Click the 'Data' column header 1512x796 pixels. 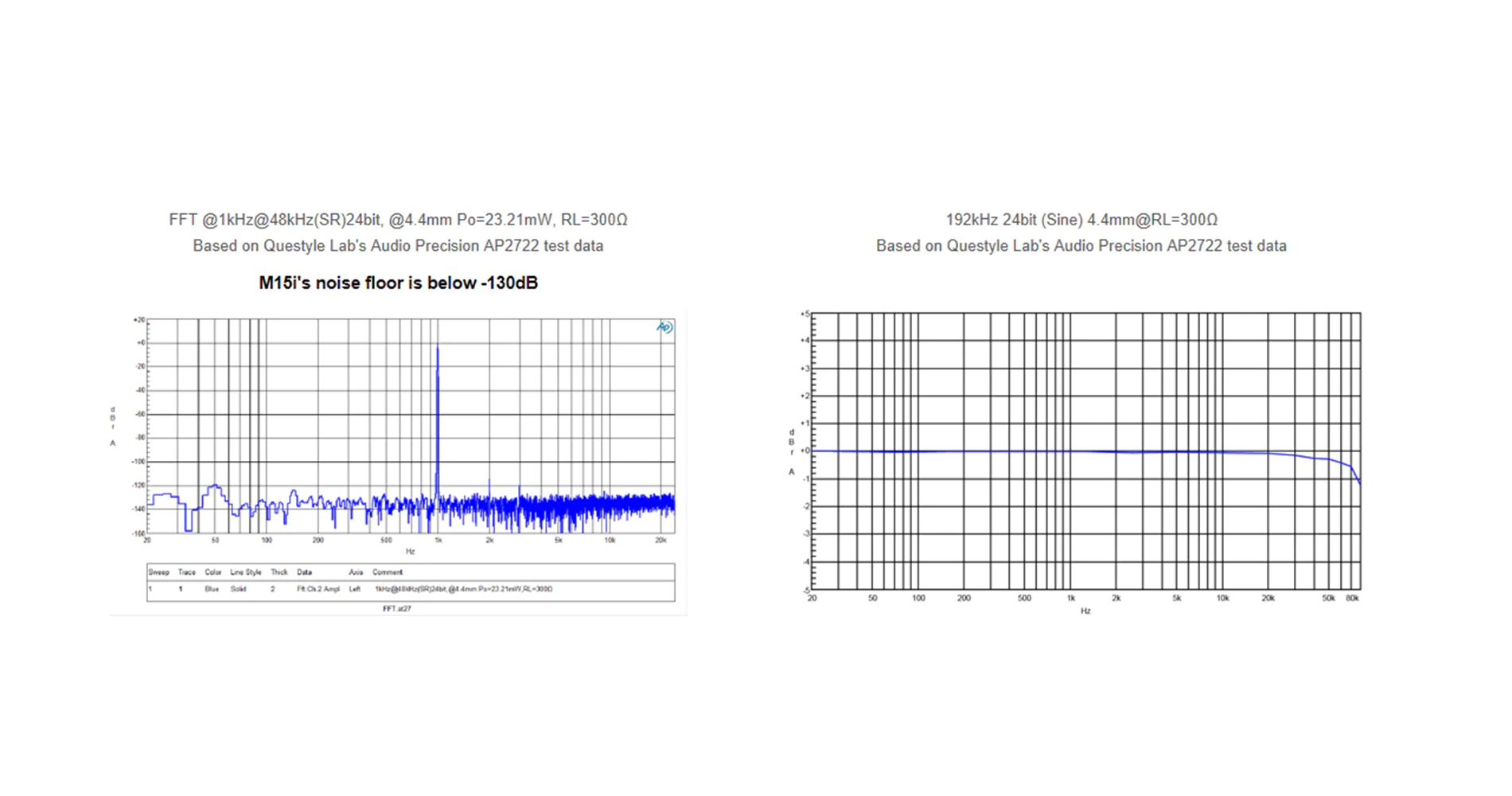(305, 572)
